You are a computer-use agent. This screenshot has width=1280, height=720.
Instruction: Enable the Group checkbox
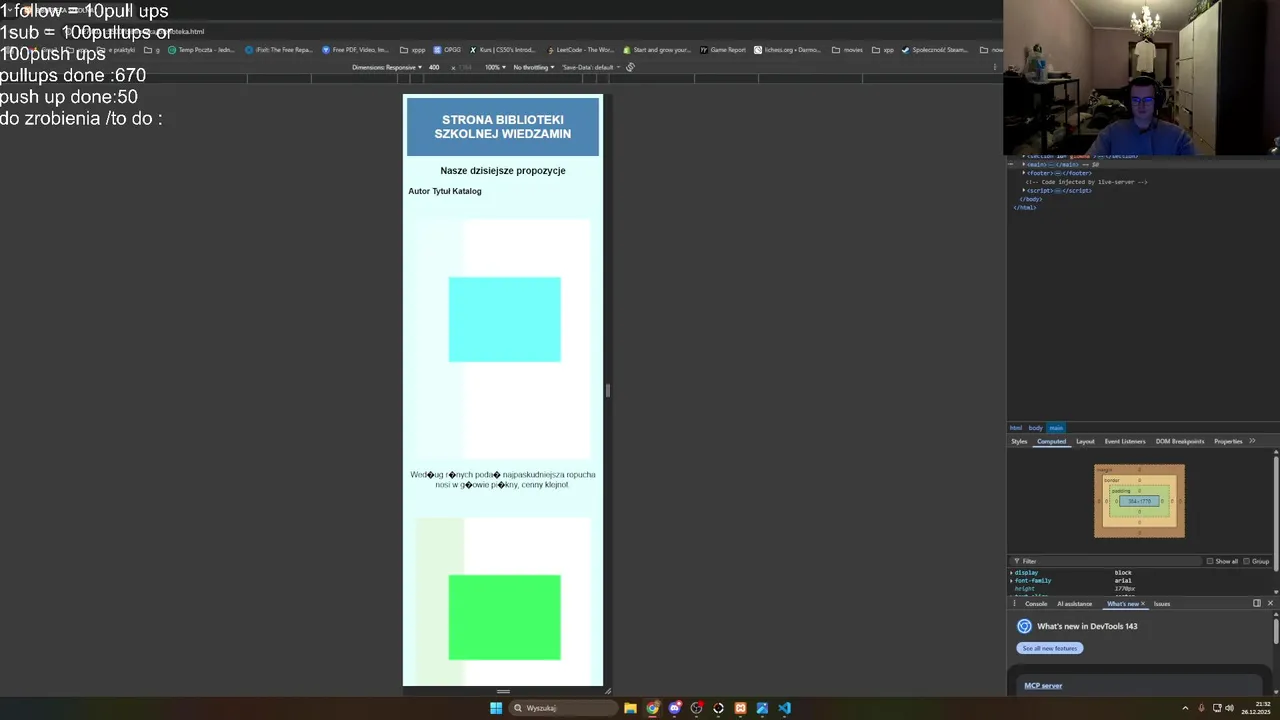(x=1247, y=561)
